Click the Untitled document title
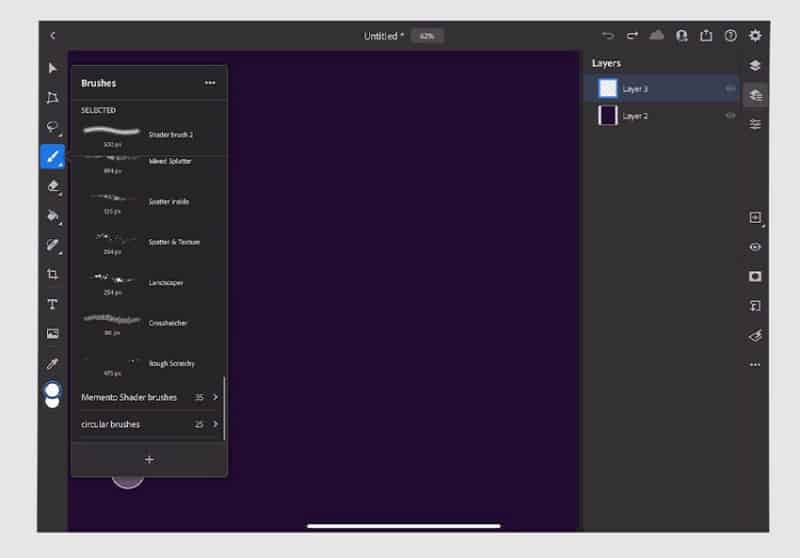This screenshot has height=558, width=800. point(383,36)
